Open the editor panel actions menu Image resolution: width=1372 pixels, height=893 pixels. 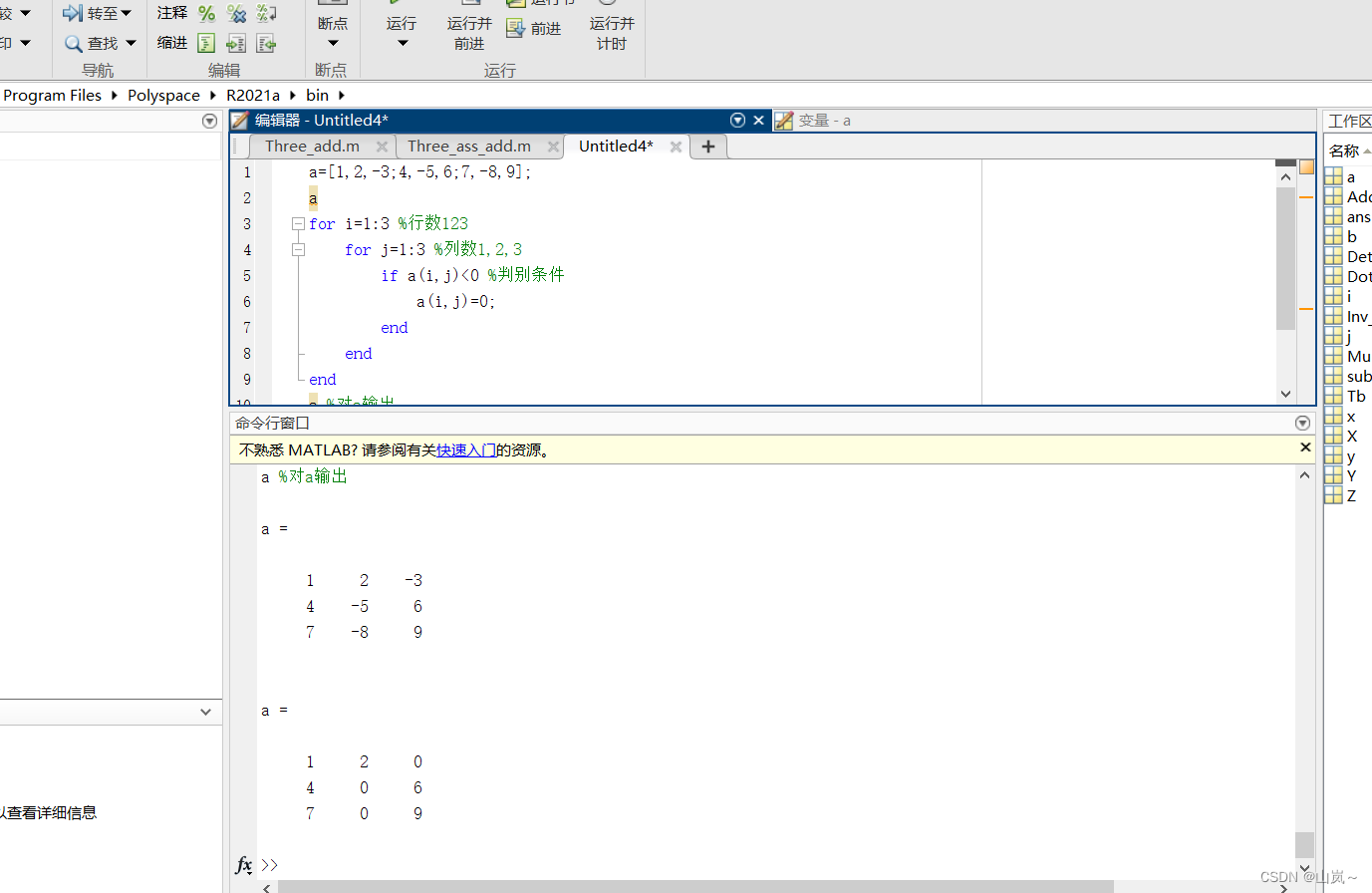[x=737, y=120]
